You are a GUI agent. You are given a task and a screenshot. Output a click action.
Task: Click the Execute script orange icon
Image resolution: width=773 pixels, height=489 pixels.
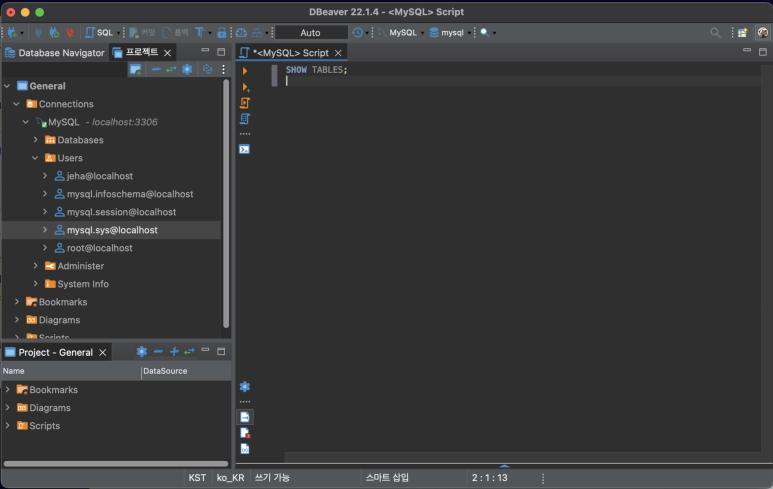[x=245, y=103]
